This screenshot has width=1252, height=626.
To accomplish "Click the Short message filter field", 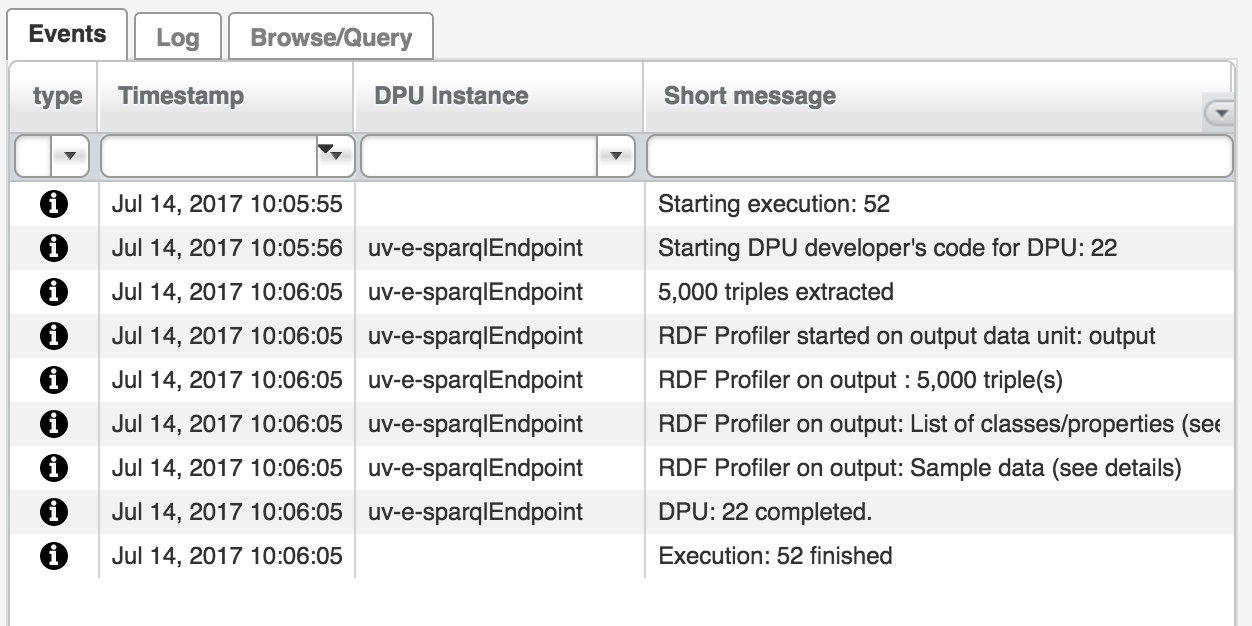I will (x=939, y=156).
